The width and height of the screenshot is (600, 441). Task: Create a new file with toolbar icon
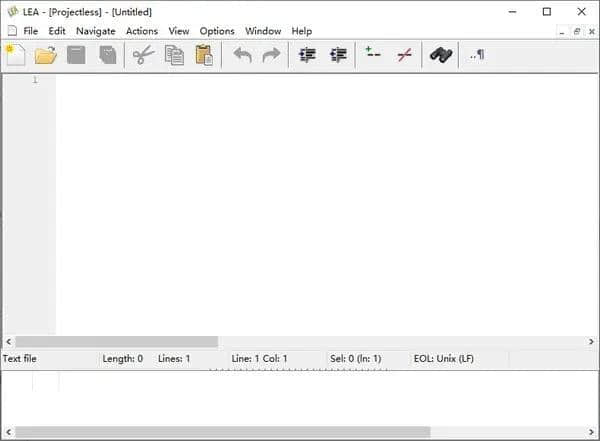coord(15,55)
